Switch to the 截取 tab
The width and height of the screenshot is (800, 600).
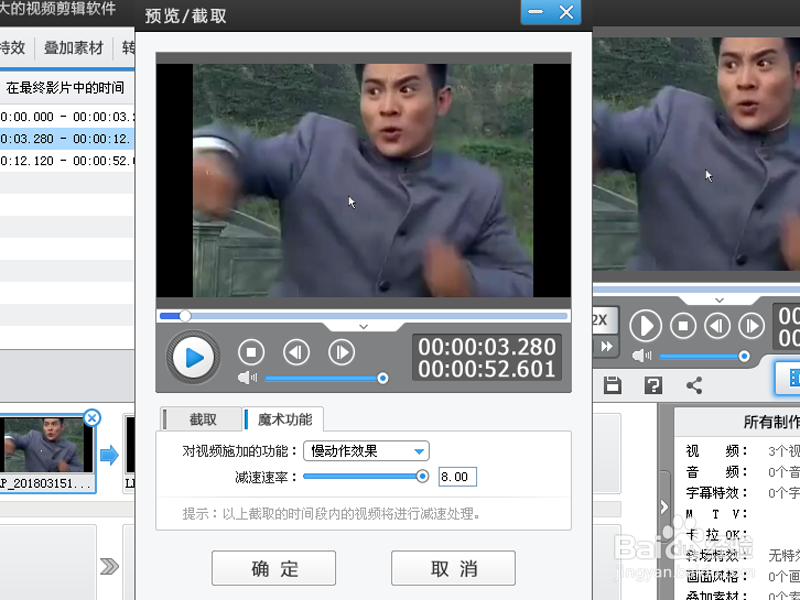click(202, 419)
